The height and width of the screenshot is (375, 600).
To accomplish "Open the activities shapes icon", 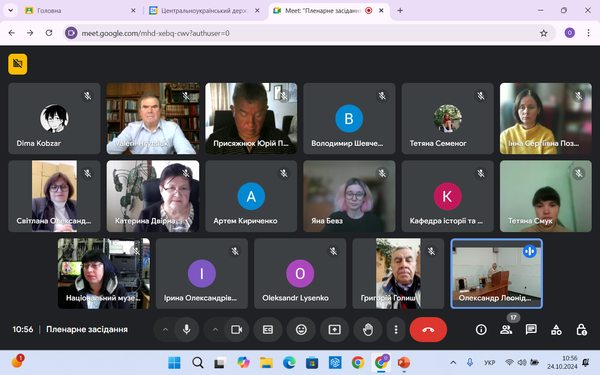I will pyautogui.click(x=556, y=329).
